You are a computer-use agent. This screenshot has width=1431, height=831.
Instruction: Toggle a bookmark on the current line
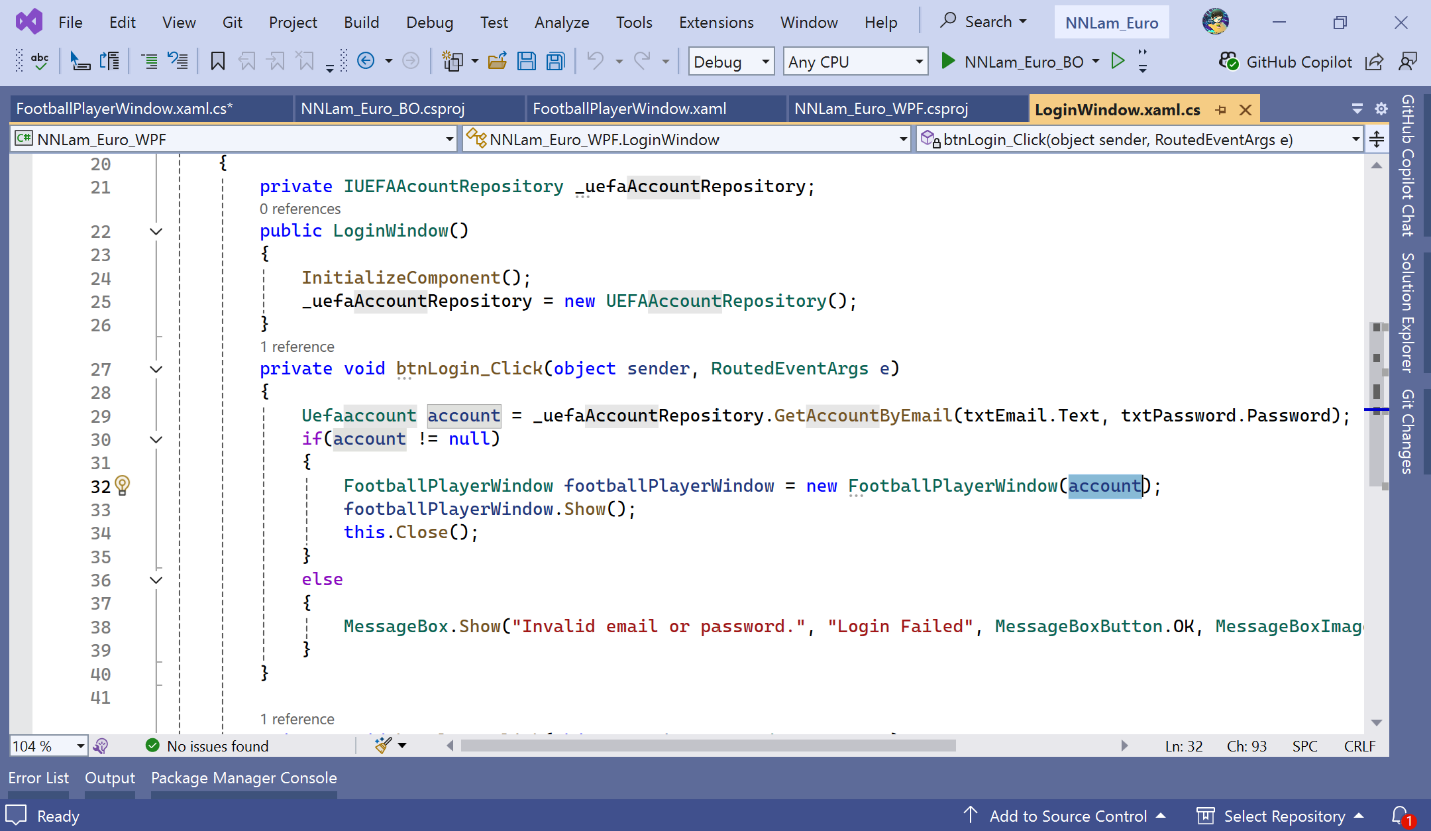pyautogui.click(x=218, y=61)
